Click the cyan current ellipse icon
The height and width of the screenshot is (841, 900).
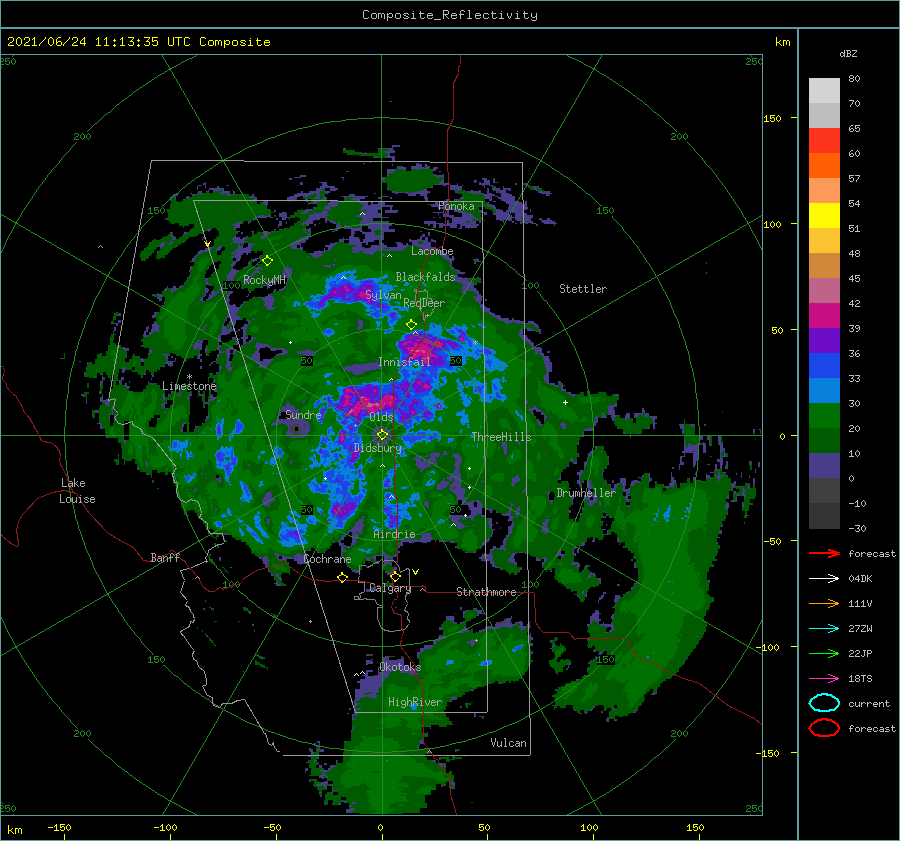pos(824,703)
